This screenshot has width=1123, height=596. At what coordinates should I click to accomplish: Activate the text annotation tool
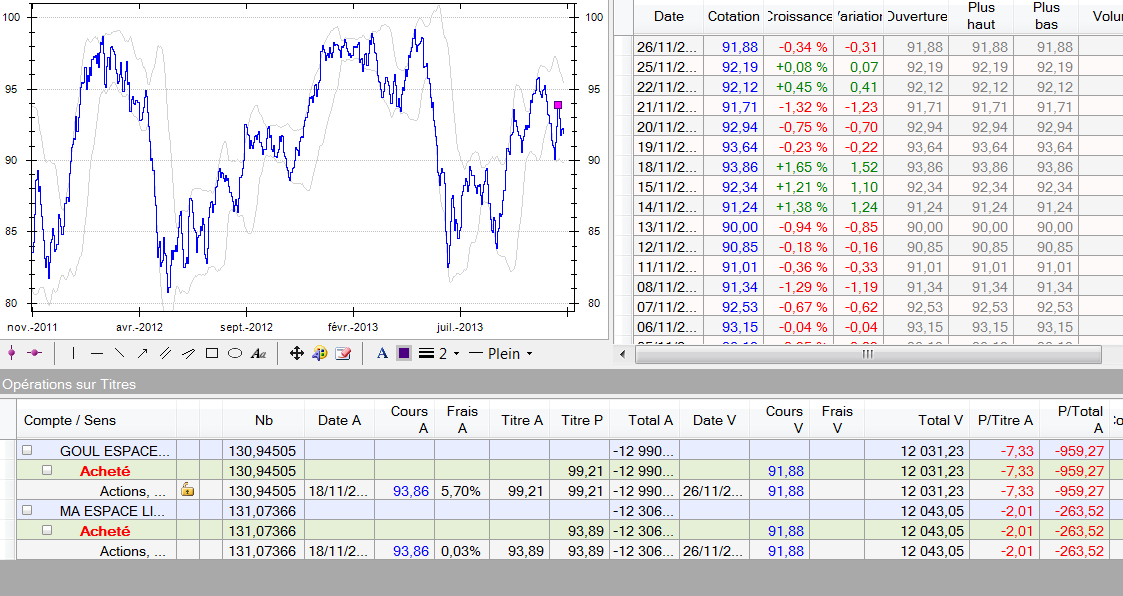[258, 353]
